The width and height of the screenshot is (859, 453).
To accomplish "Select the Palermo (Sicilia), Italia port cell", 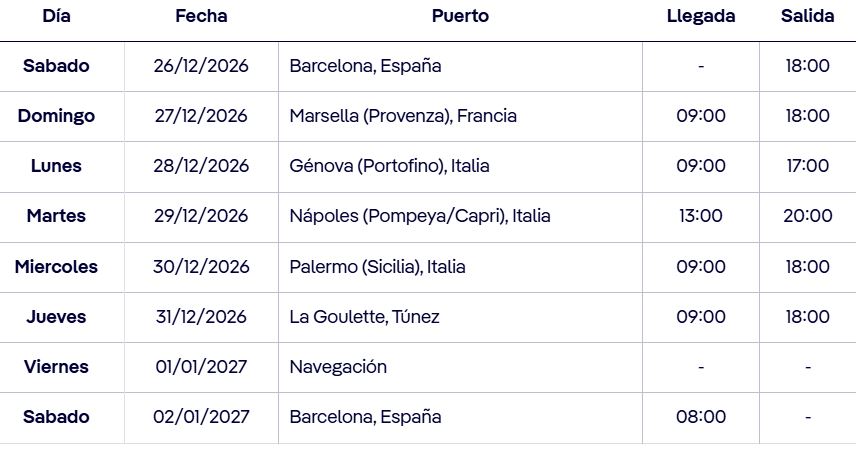I will [377, 267].
